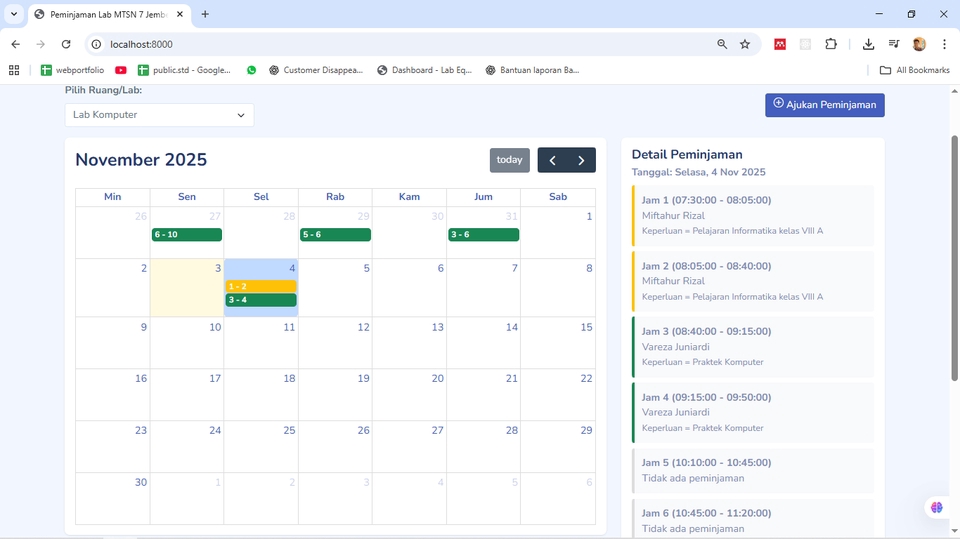Viewport: 960px width, 539px height.
Task: Open the webportfolio bookmark
Action: tap(72, 70)
